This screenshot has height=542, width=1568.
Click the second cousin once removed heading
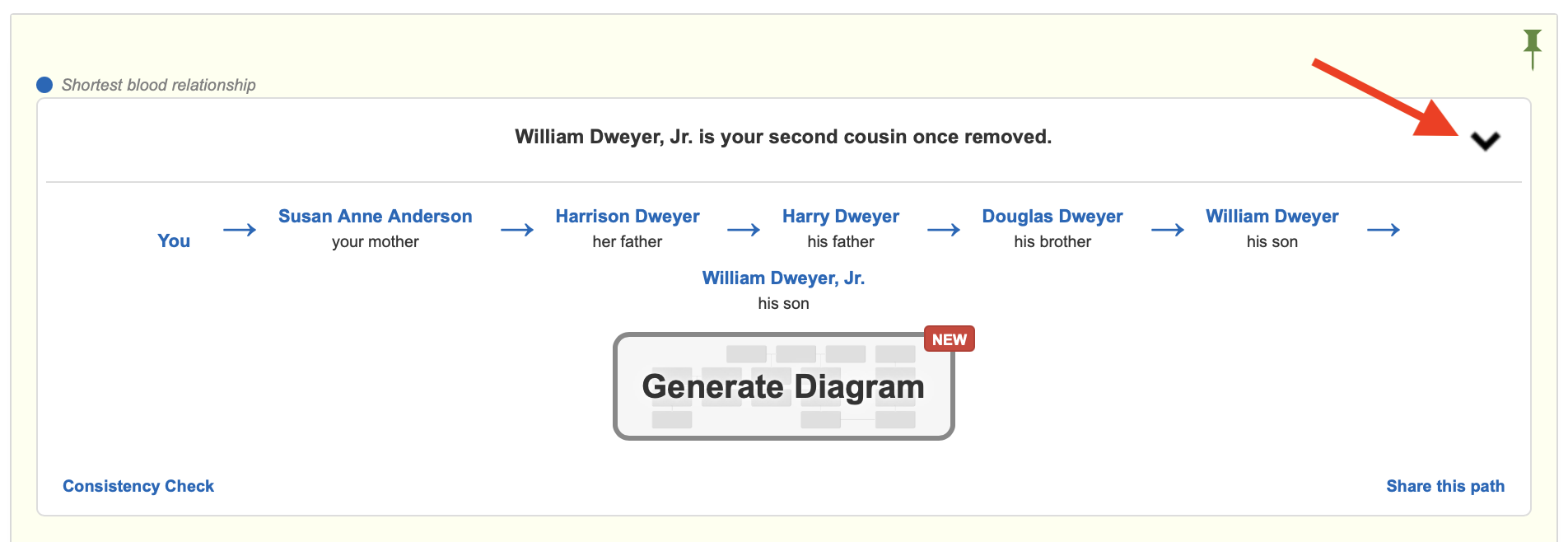(x=783, y=137)
